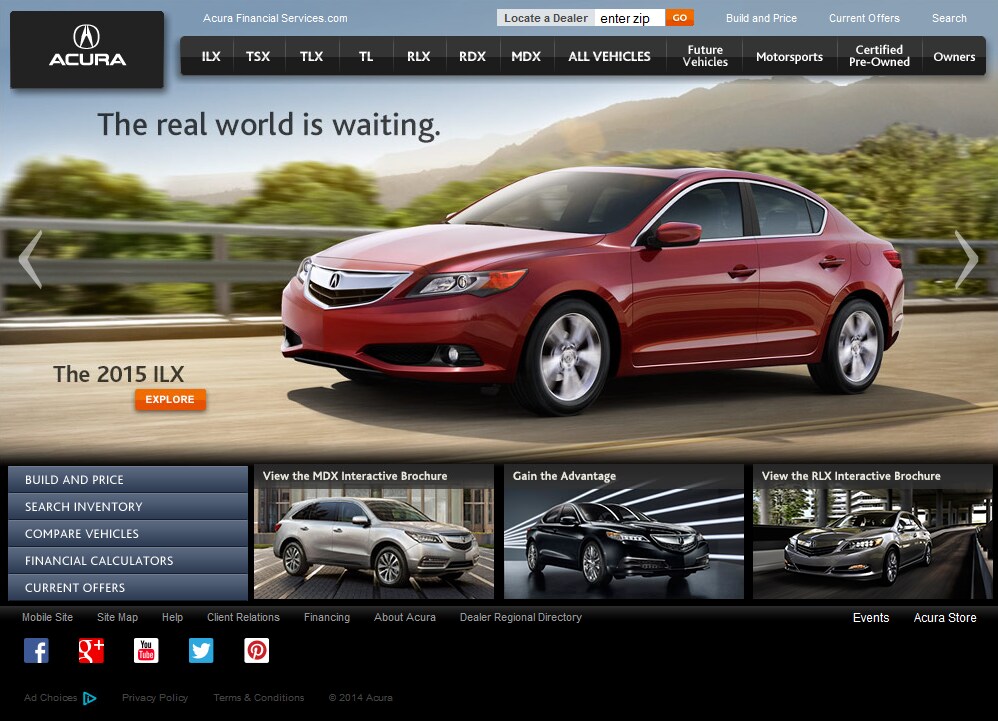Open the Client Relations link

click(x=243, y=617)
